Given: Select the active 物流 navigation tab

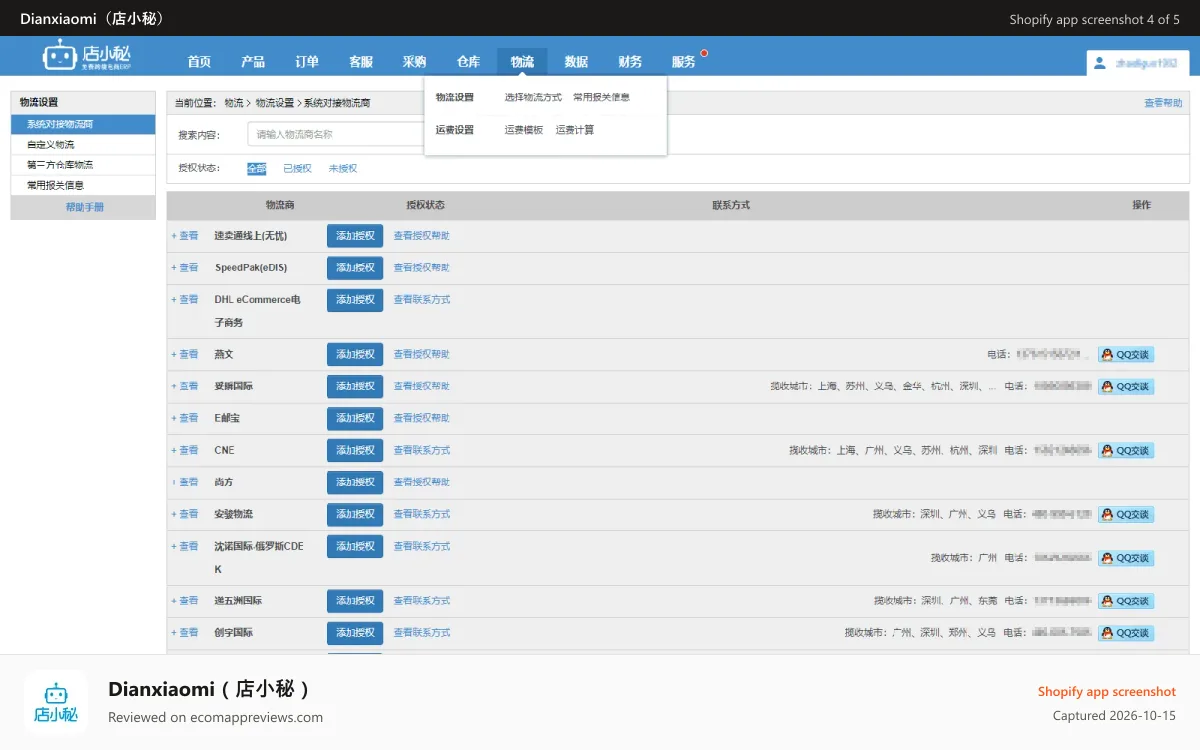Looking at the screenshot, I should pos(522,62).
